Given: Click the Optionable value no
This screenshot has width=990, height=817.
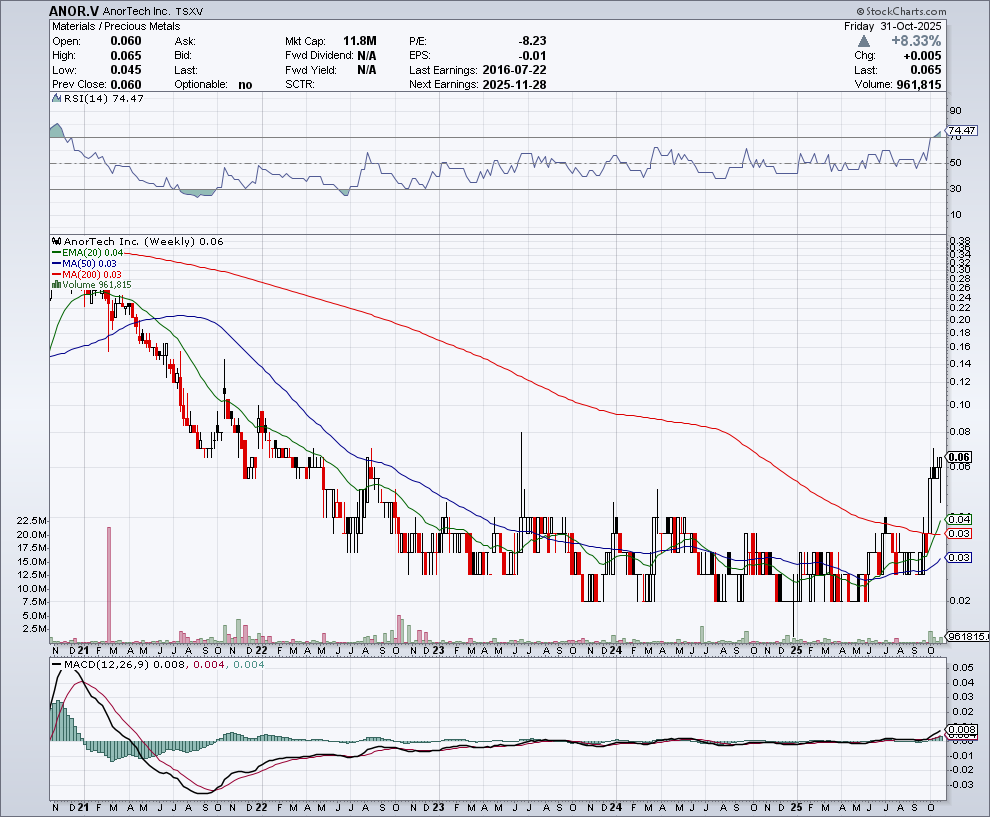Looking at the screenshot, I should [x=245, y=85].
